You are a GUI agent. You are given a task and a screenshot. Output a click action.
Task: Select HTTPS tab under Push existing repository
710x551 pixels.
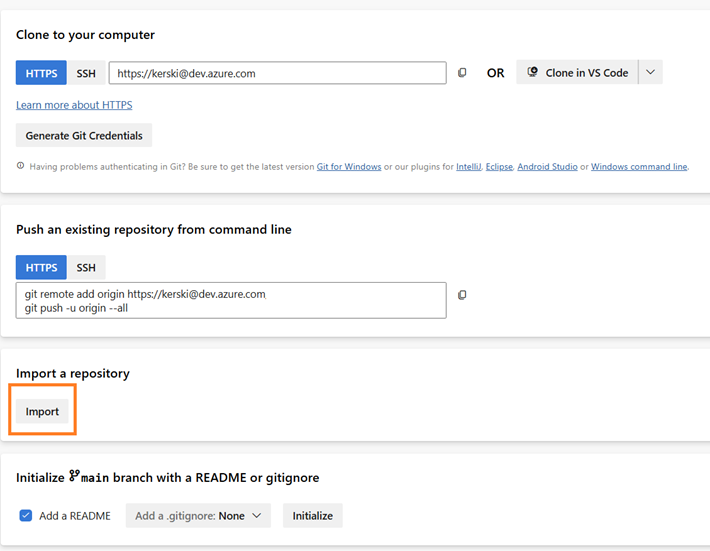point(41,268)
